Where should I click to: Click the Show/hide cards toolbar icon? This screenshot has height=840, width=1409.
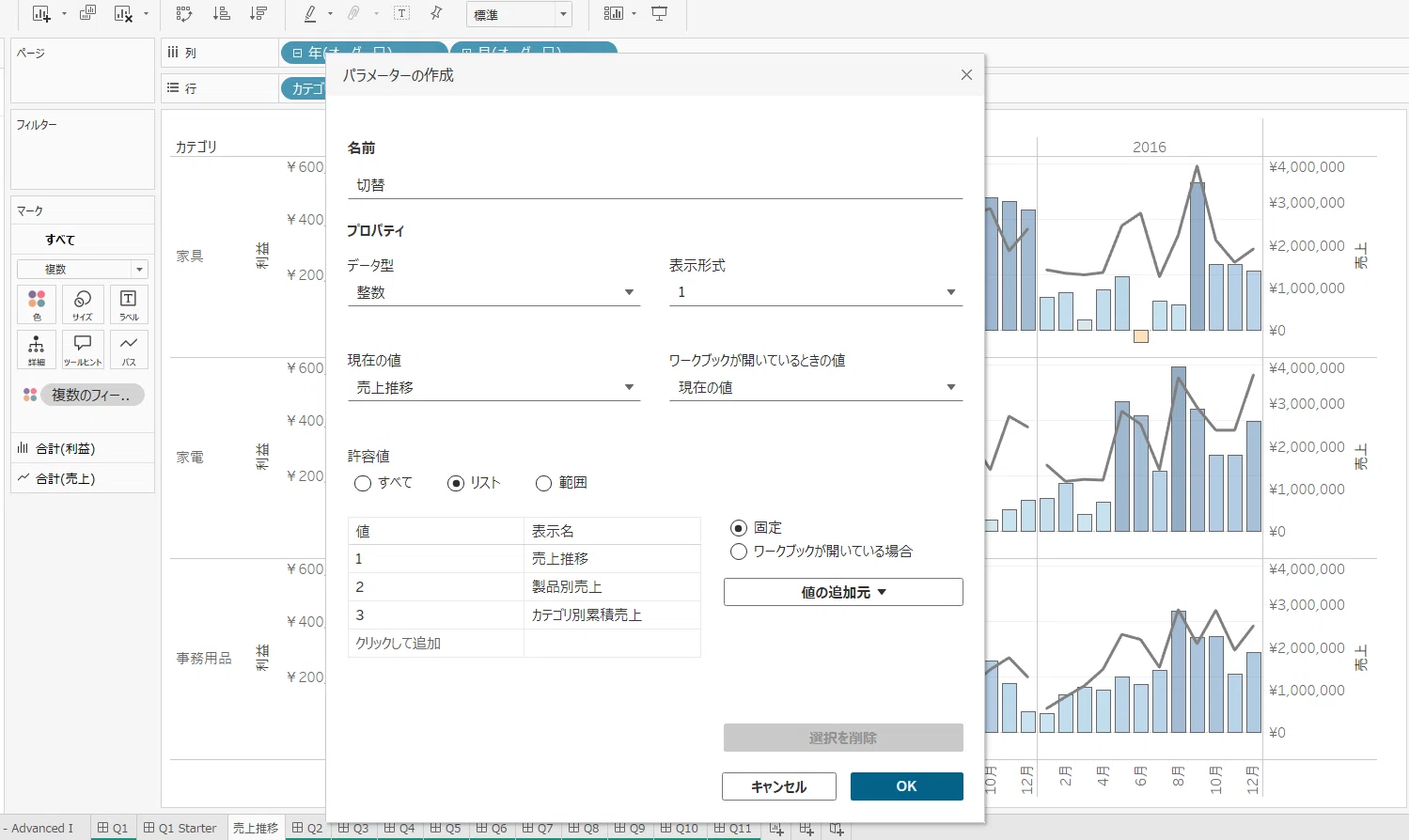[614, 14]
